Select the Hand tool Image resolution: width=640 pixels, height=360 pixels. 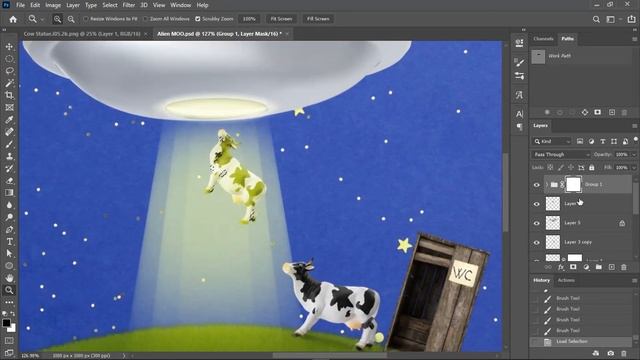click(x=9, y=278)
